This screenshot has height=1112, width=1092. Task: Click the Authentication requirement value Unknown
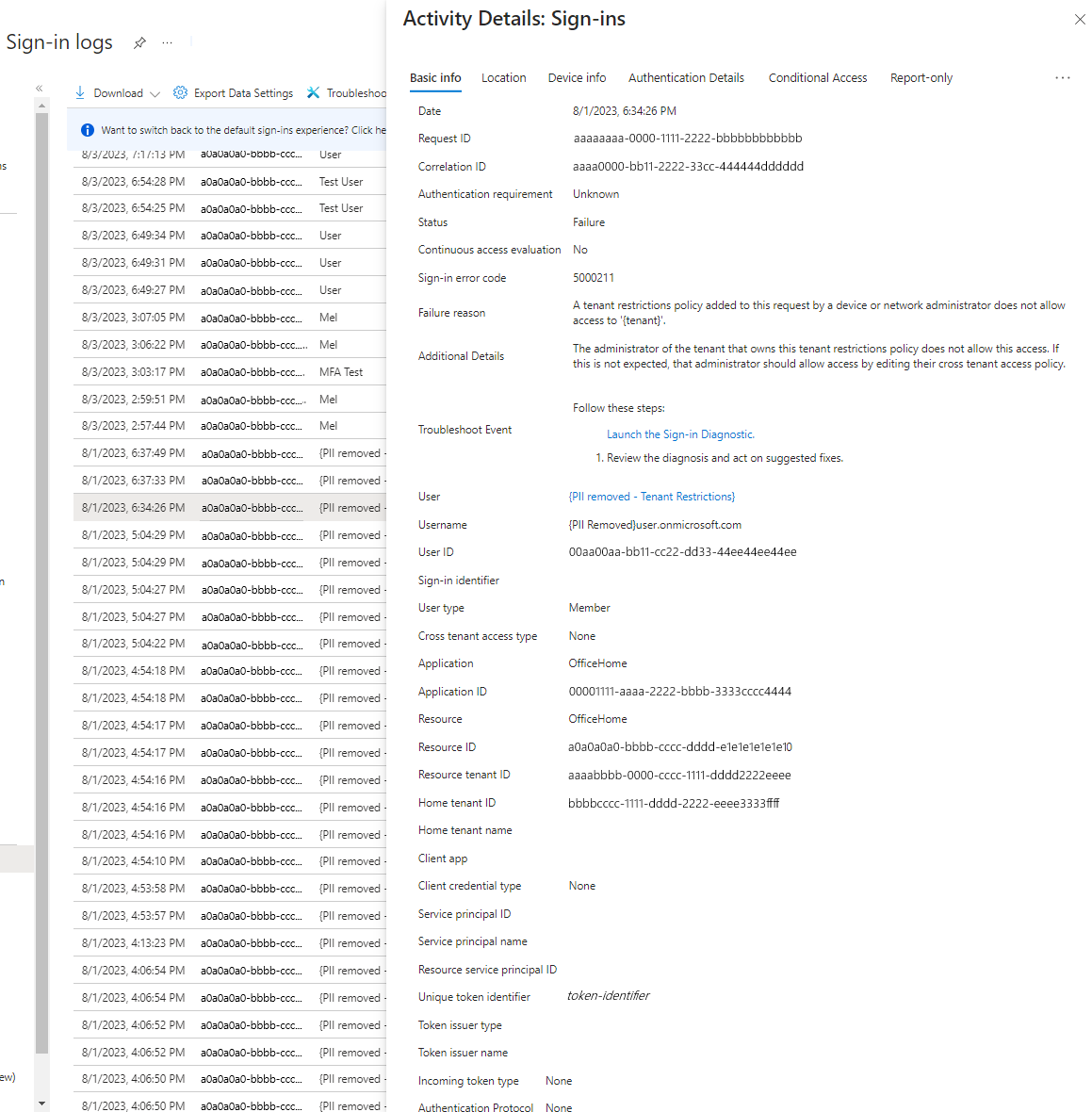coord(595,194)
